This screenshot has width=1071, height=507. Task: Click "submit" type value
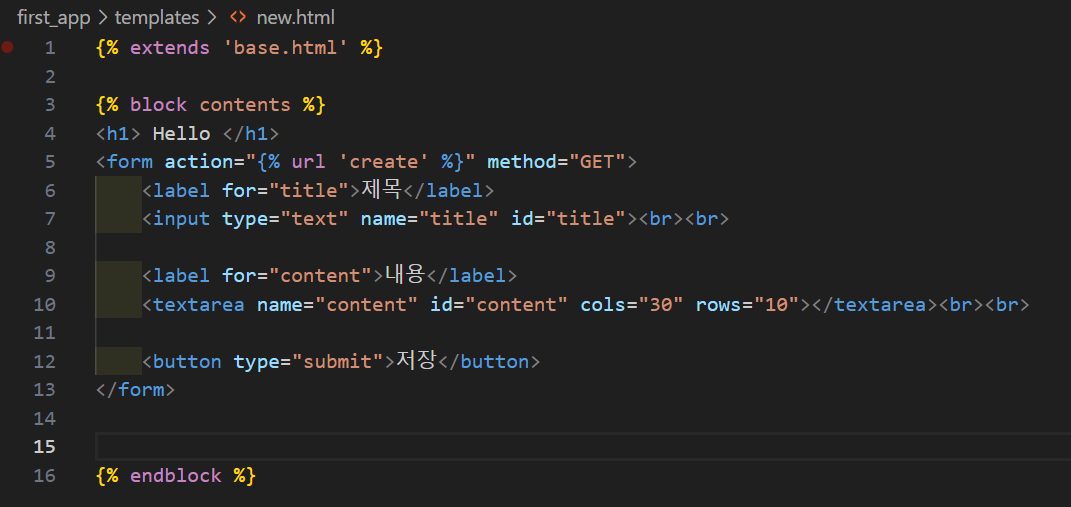(337, 361)
